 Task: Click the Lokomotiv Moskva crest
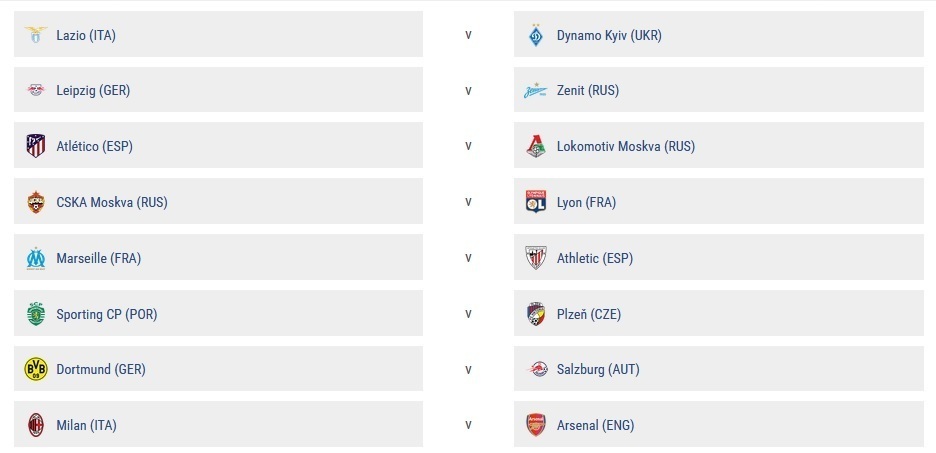click(x=535, y=146)
